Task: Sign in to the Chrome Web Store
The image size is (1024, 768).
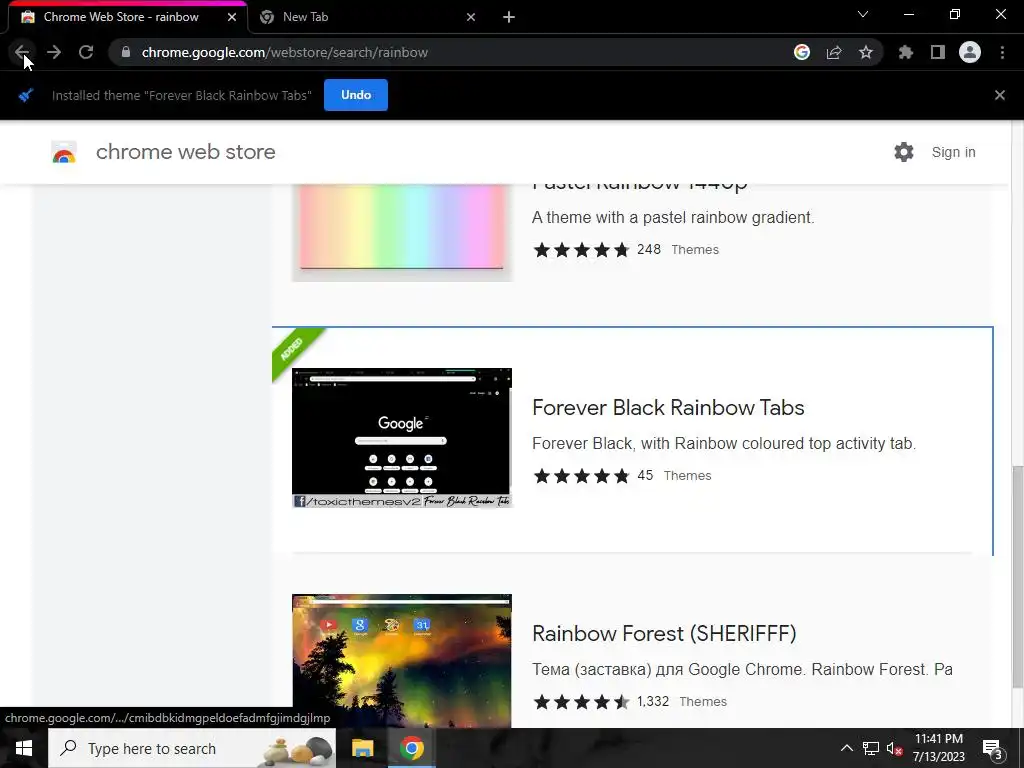Action: pyautogui.click(x=953, y=152)
